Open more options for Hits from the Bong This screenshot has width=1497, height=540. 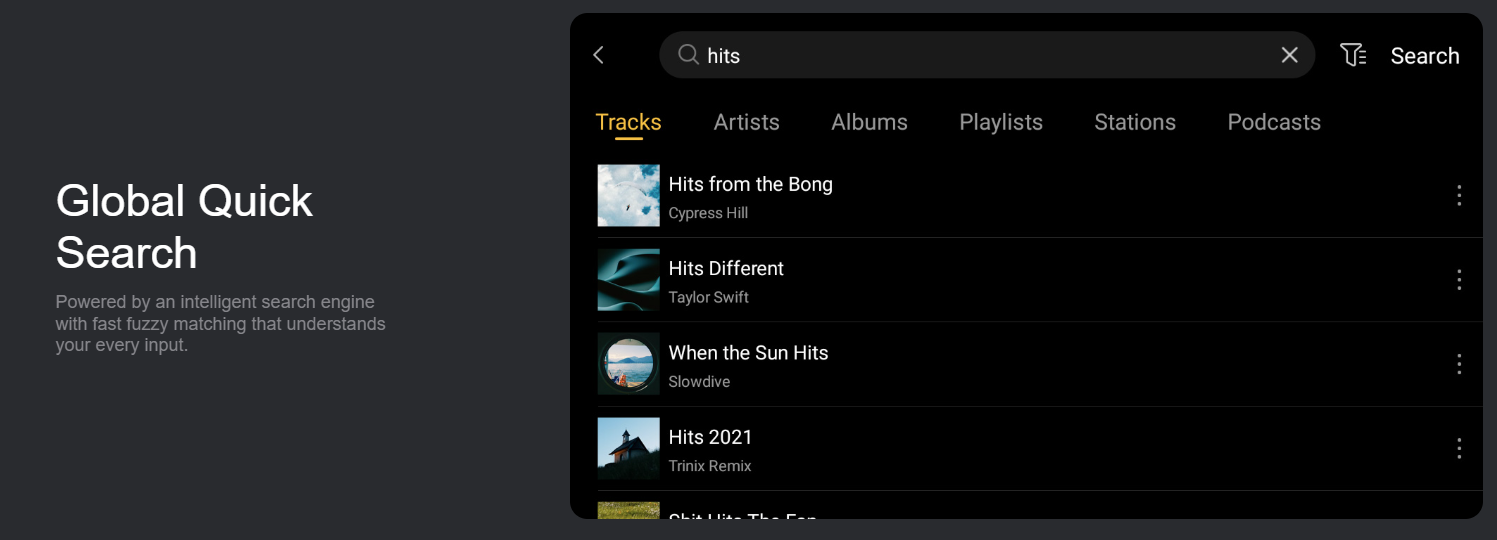1459,195
